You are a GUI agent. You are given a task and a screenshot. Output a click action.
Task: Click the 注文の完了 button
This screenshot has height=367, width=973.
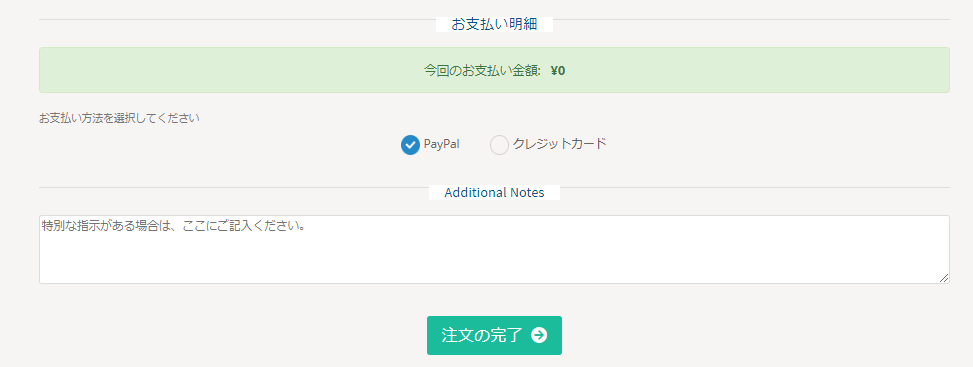coord(494,335)
